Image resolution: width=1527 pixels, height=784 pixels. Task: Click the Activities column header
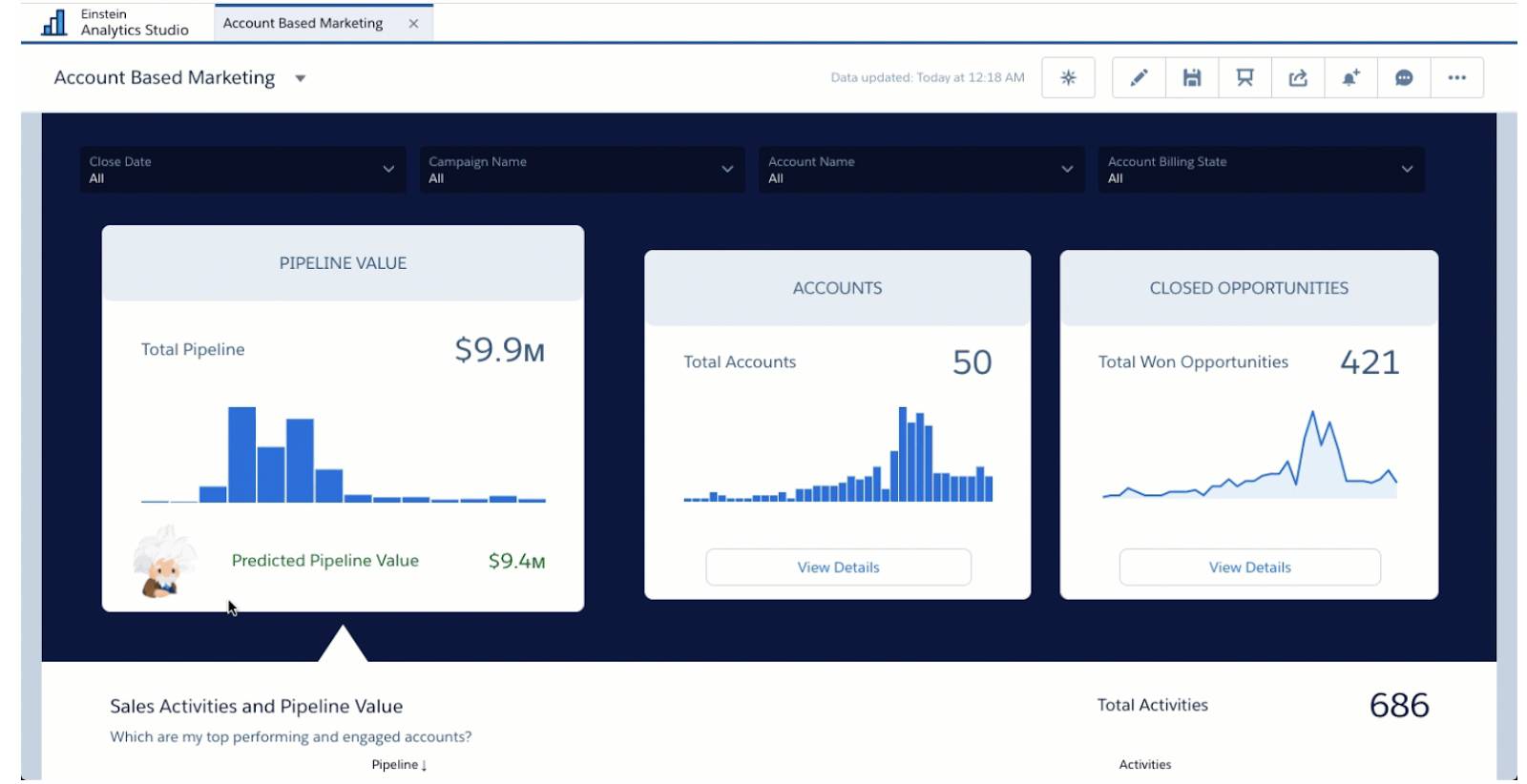1145,765
